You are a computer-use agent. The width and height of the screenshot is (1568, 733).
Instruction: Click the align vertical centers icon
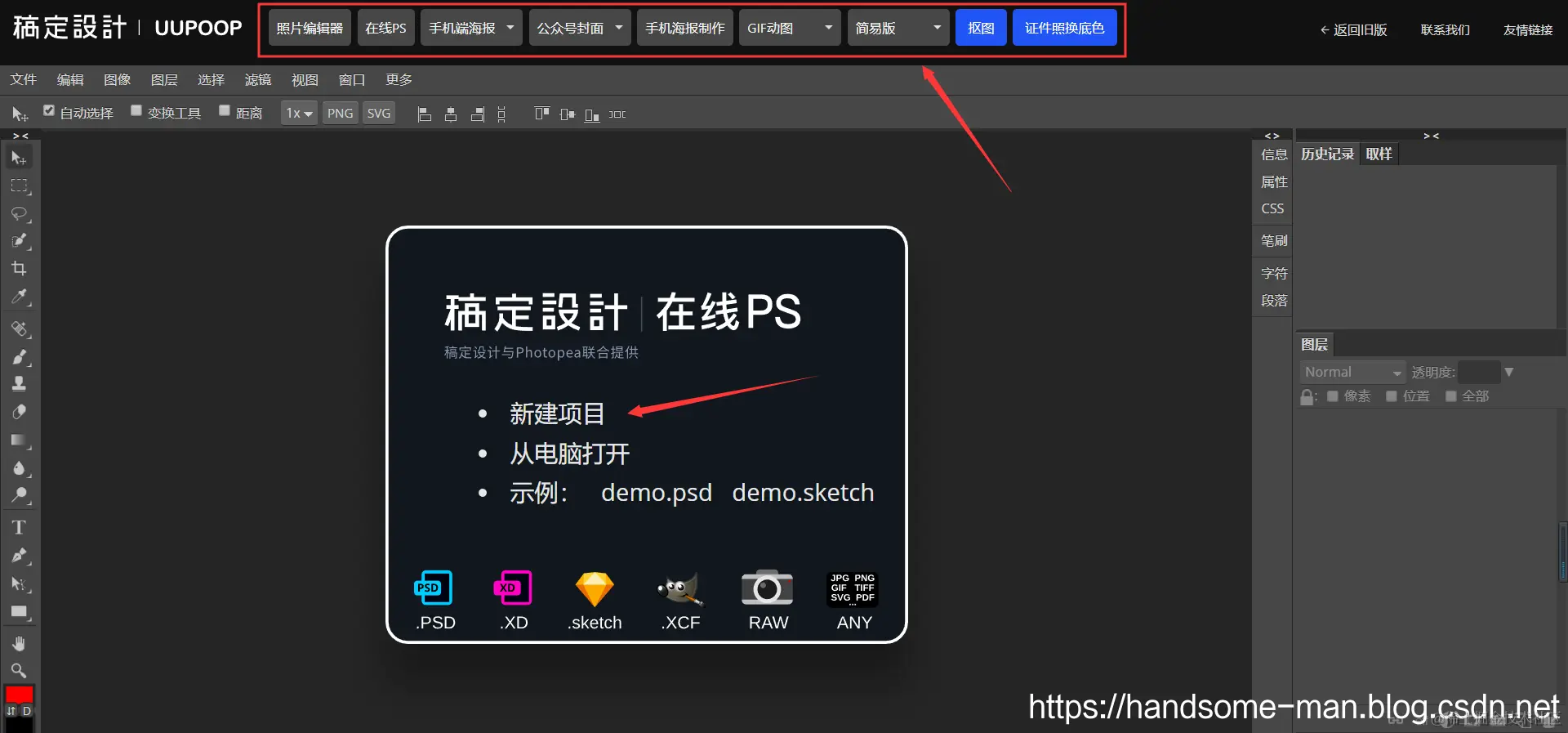(x=568, y=114)
